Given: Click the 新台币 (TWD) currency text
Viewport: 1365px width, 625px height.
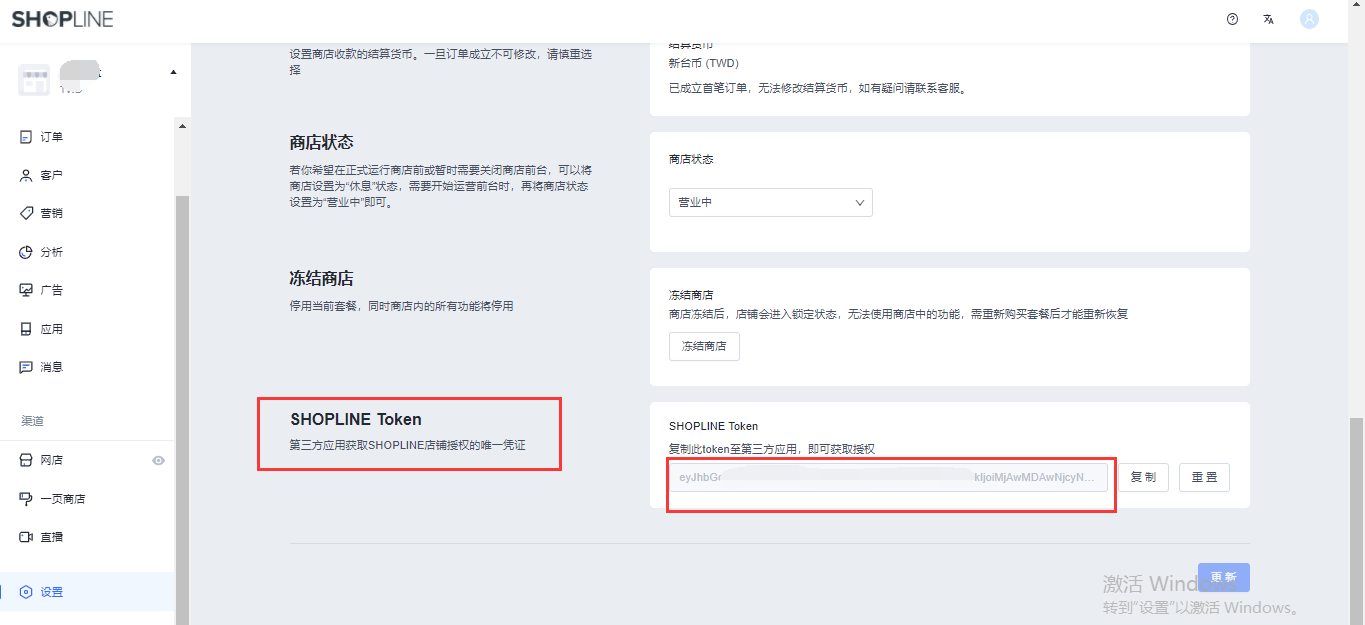Looking at the screenshot, I should tap(704, 63).
